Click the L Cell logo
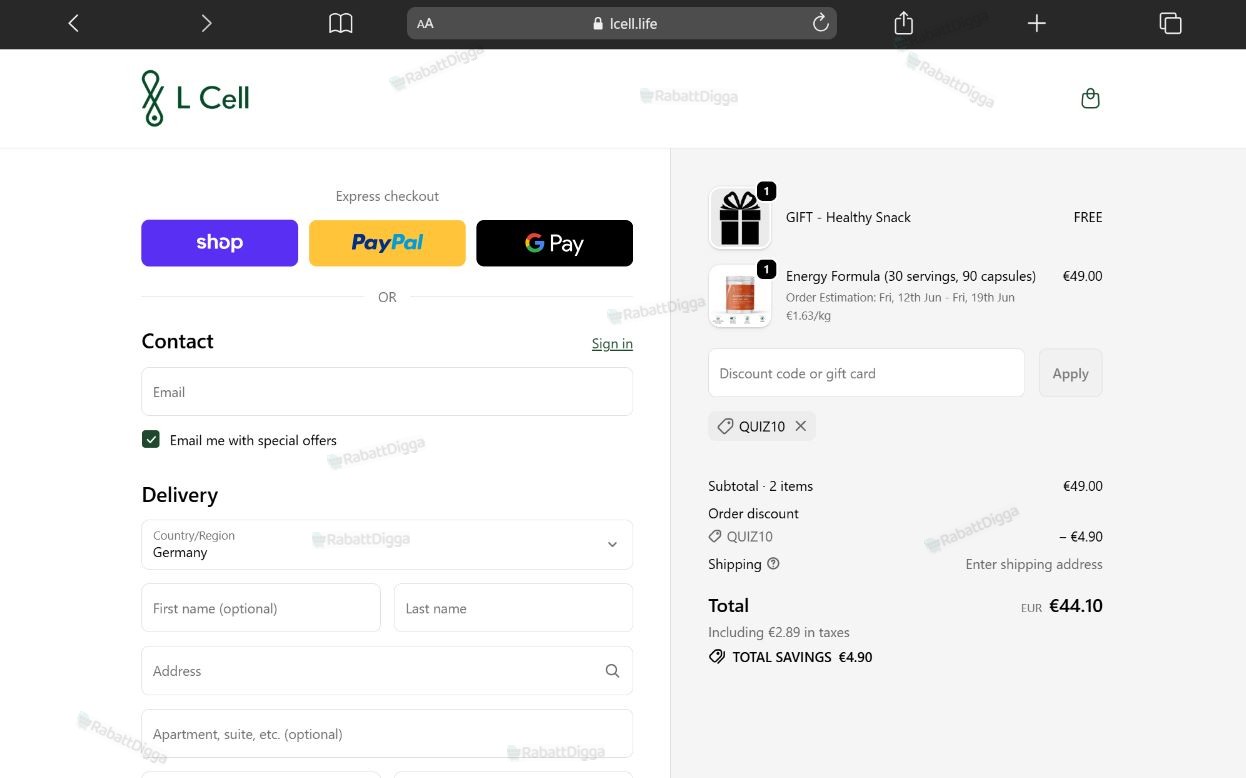The width and height of the screenshot is (1246, 778). point(195,98)
